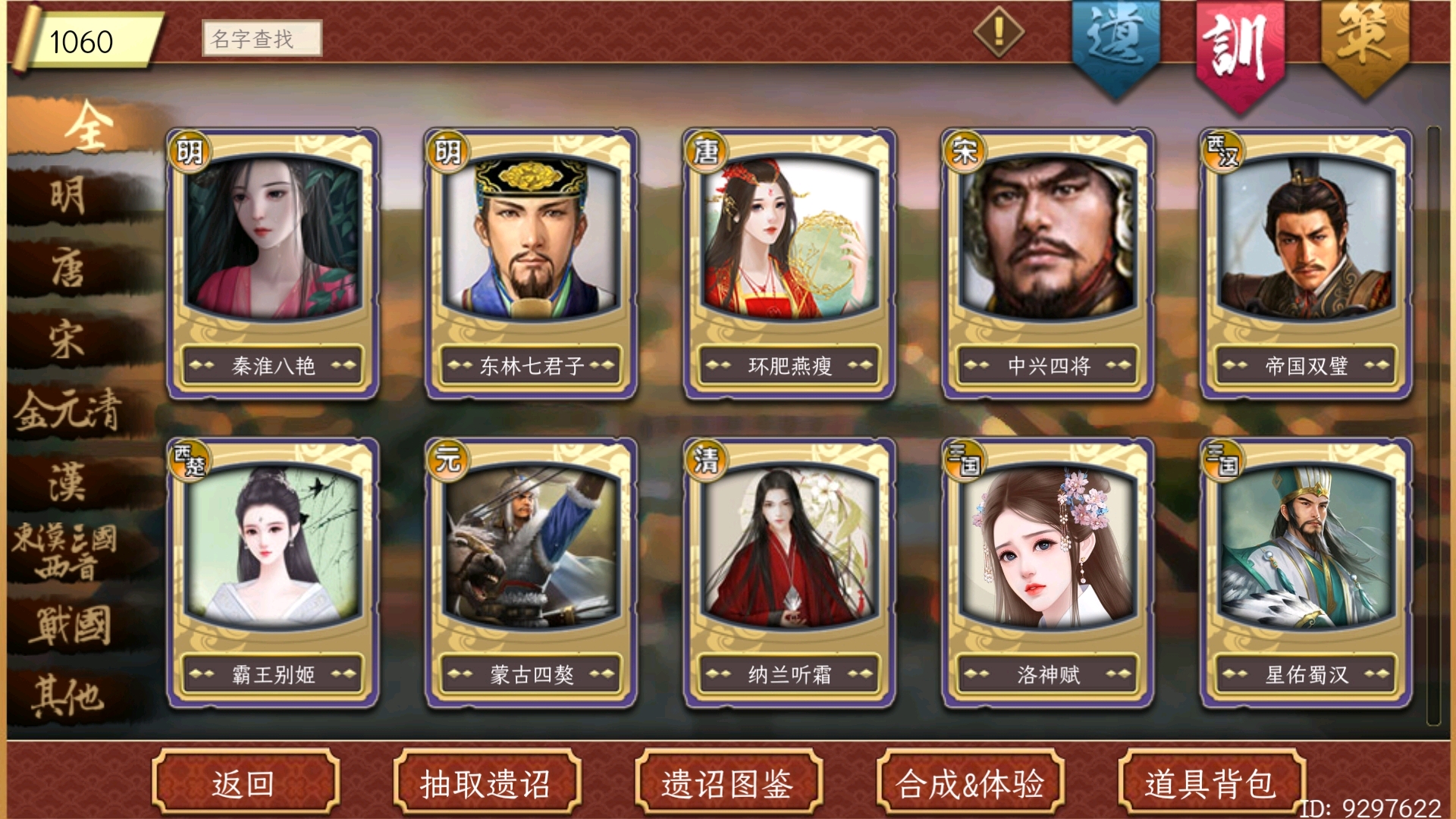Image resolution: width=1456 pixels, height=819 pixels.
Task: Click the 抽取遗诏 button
Action: [487, 783]
